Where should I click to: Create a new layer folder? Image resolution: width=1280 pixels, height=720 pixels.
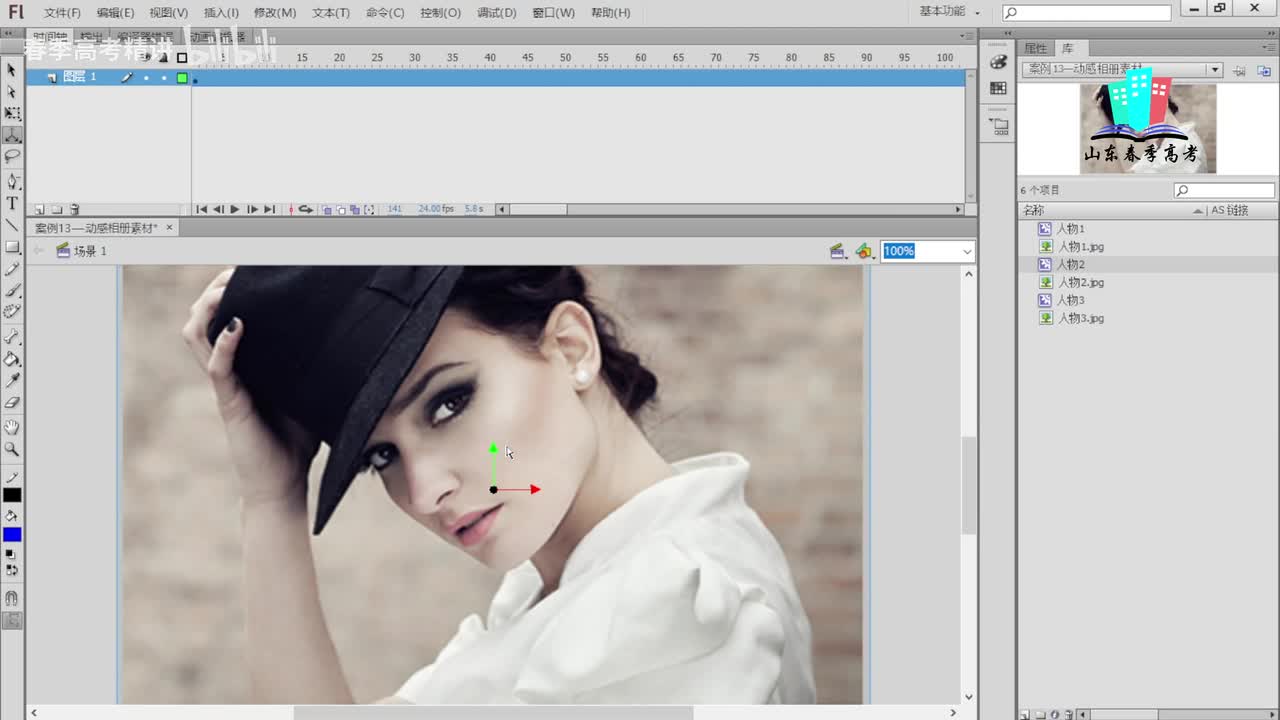coord(57,210)
